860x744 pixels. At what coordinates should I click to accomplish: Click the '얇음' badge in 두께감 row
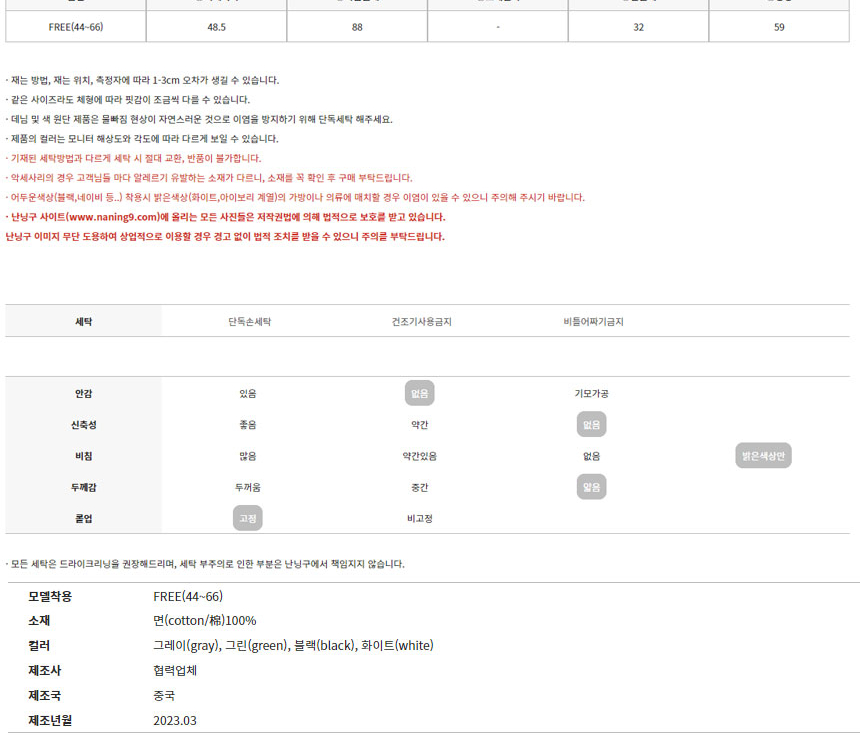pos(592,487)
